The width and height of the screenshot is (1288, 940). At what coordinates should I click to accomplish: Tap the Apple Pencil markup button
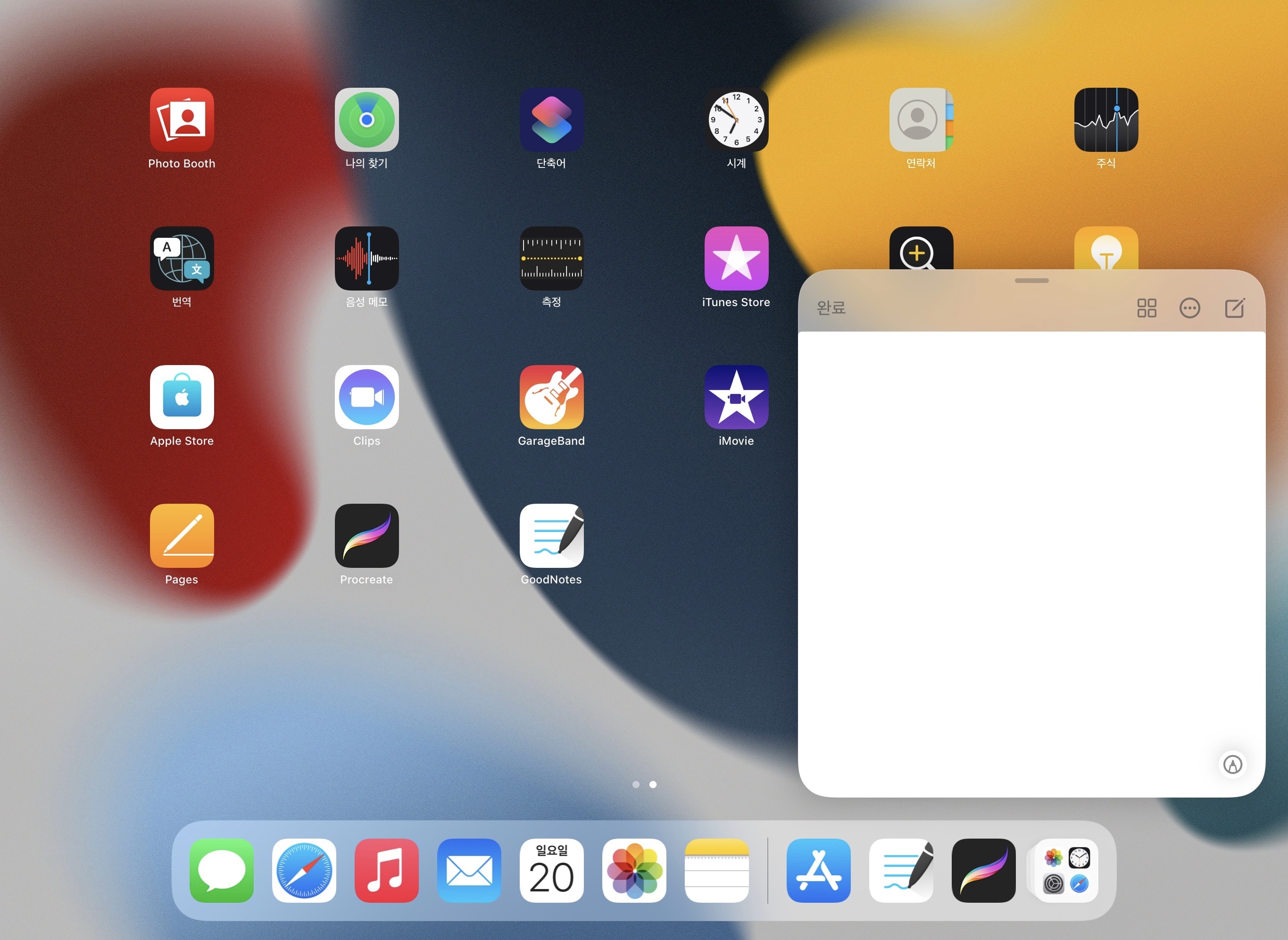point(1233,764)
